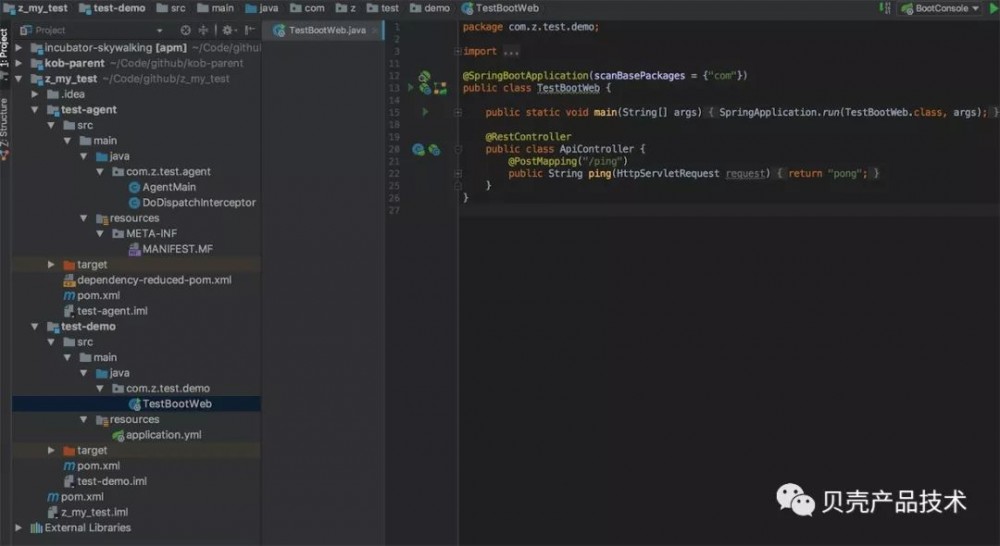Expand the kob-parent project node
Image resolution: width=1000 pixels, height=546 pixels.
click(18, 63)
